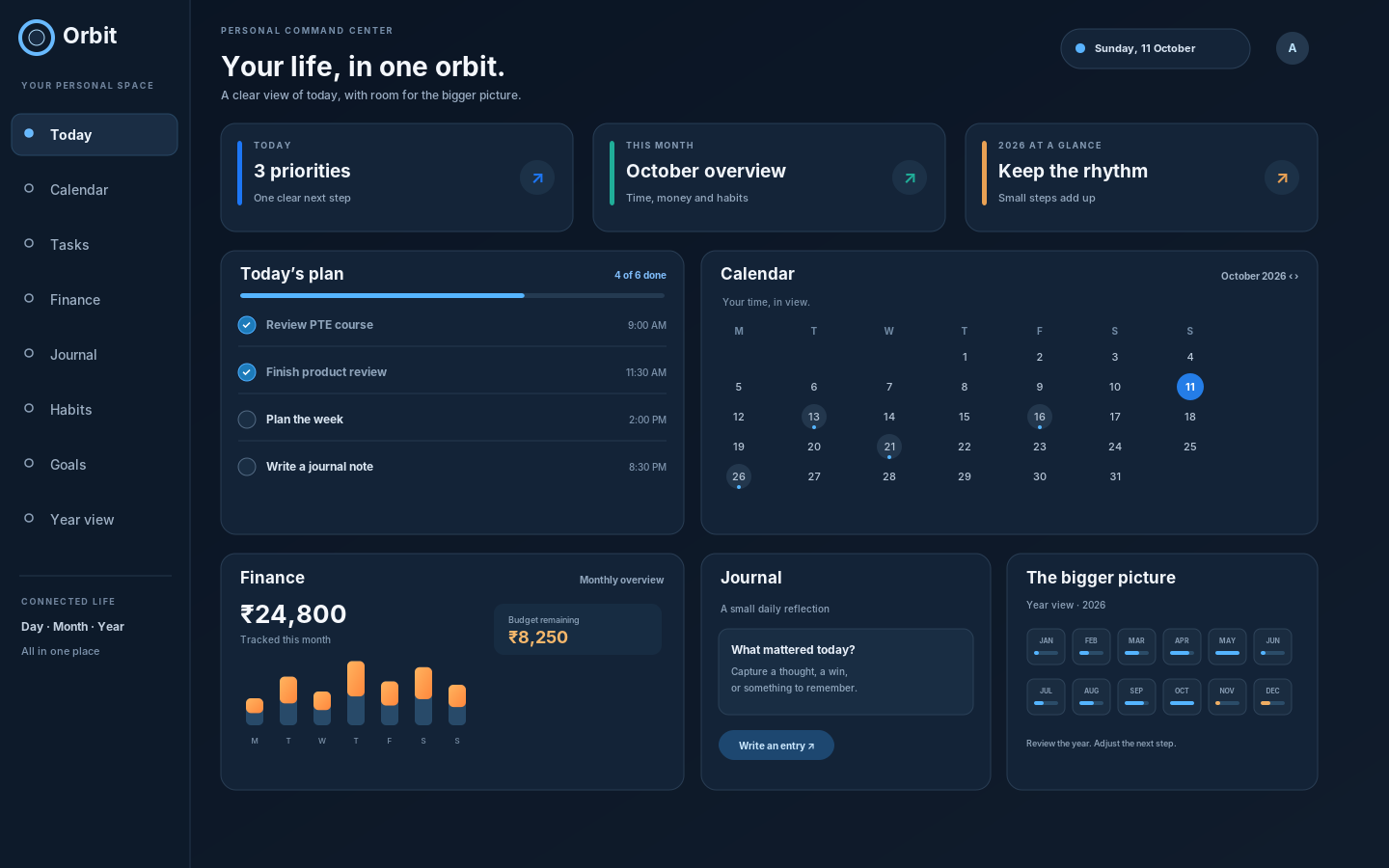Select the Today item in the sidebar
This screenshot has width=1389, height=868.
pyautogui.click(x=95, y=134)
